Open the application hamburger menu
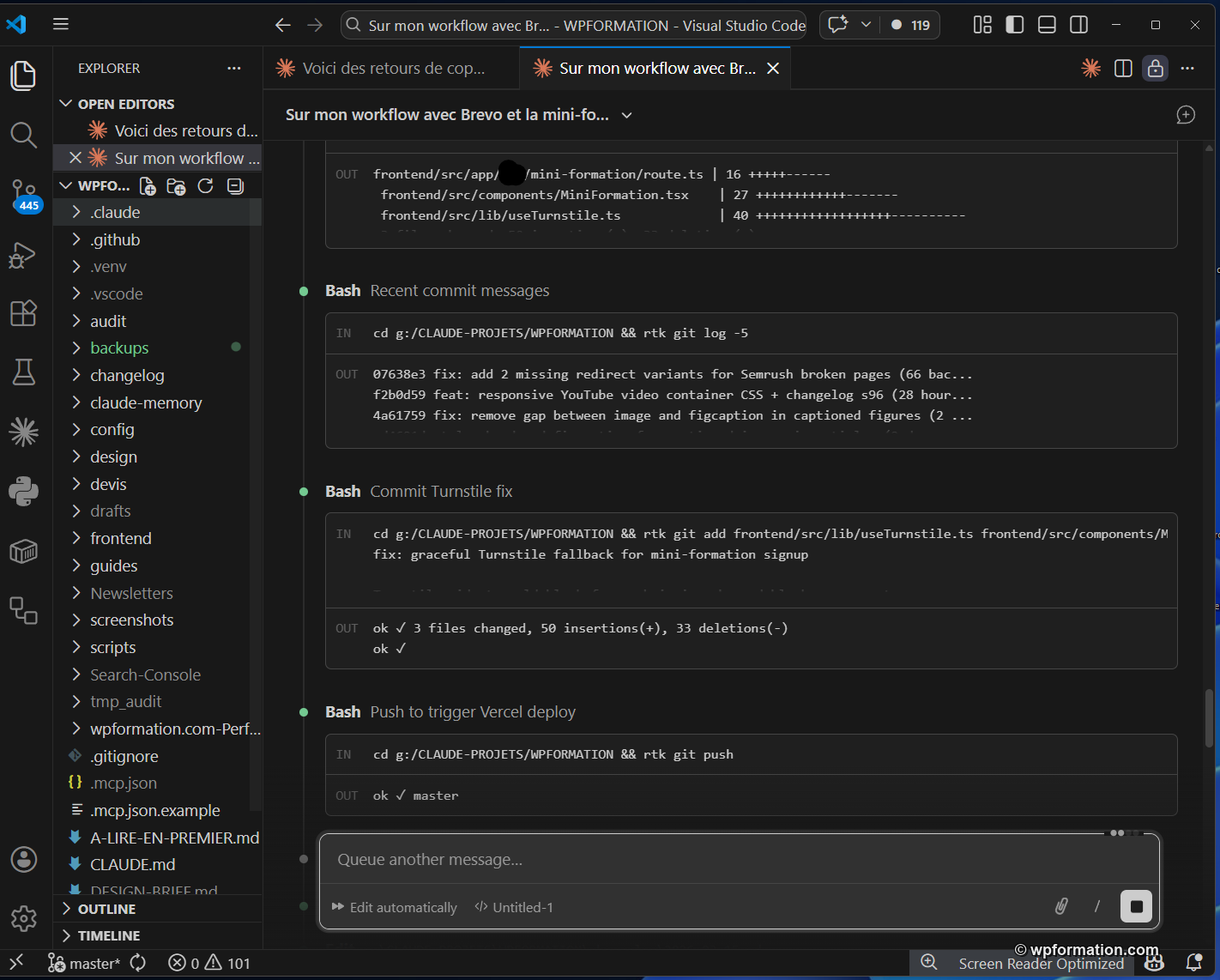Image resolution: width=1220 pixels, height=980 pixels. tap(61, 24)
